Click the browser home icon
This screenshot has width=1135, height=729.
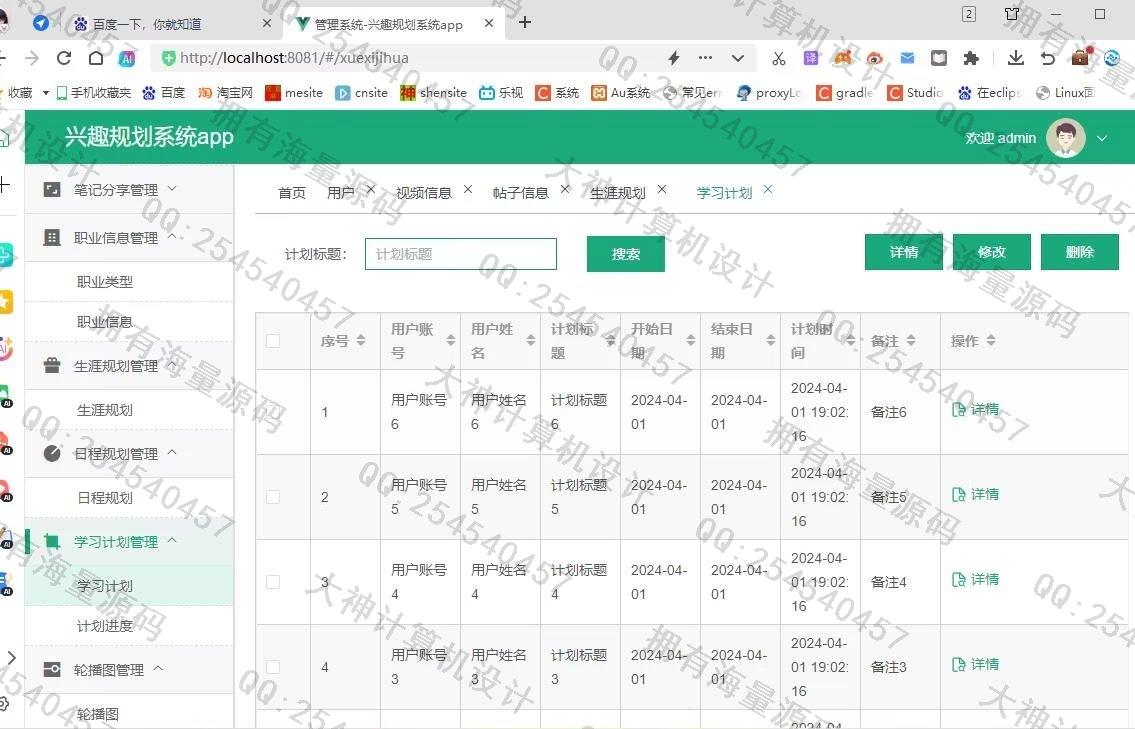tap(96, 58)
